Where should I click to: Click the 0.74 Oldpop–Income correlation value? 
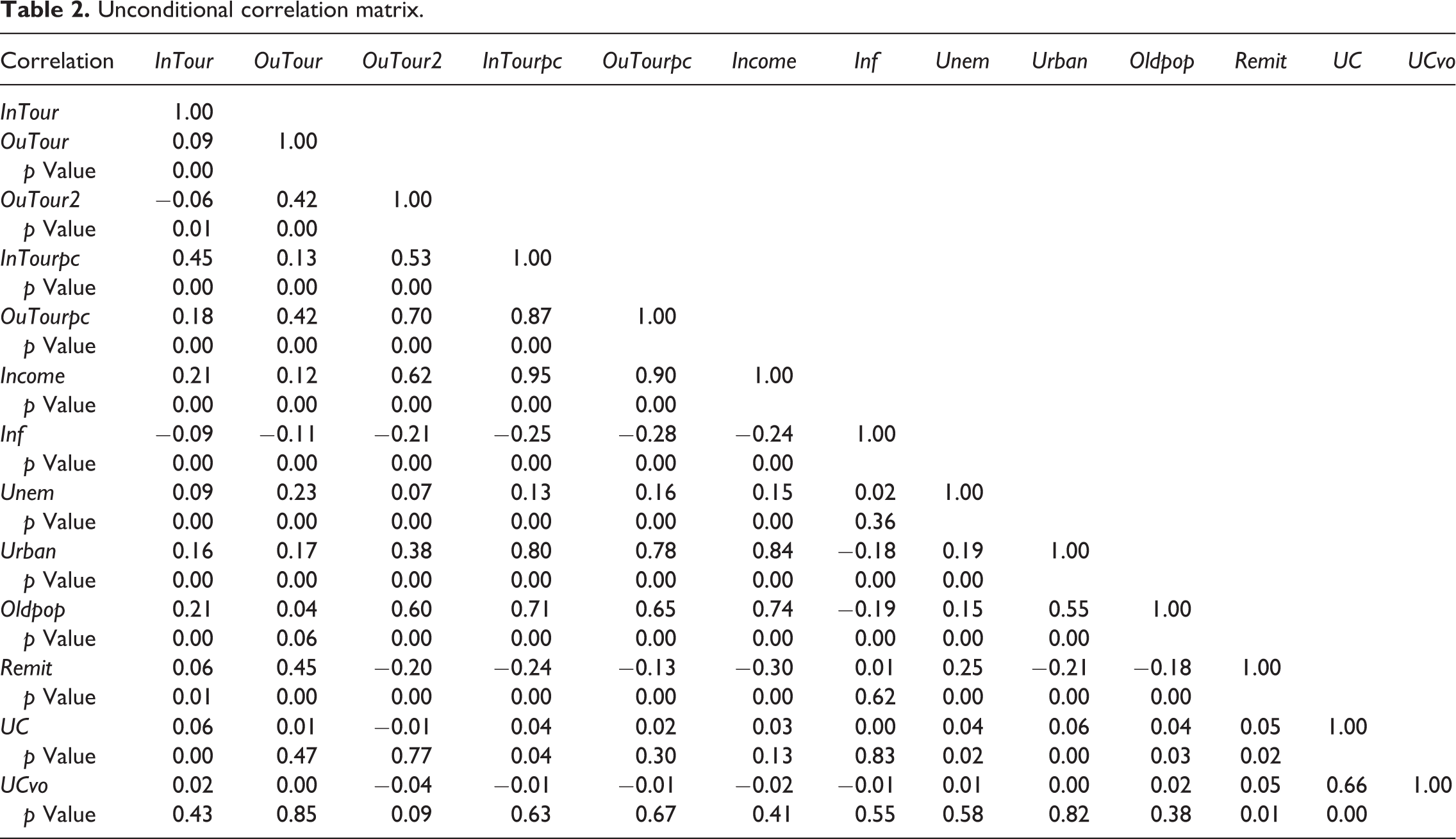click(x=772, y=610)
